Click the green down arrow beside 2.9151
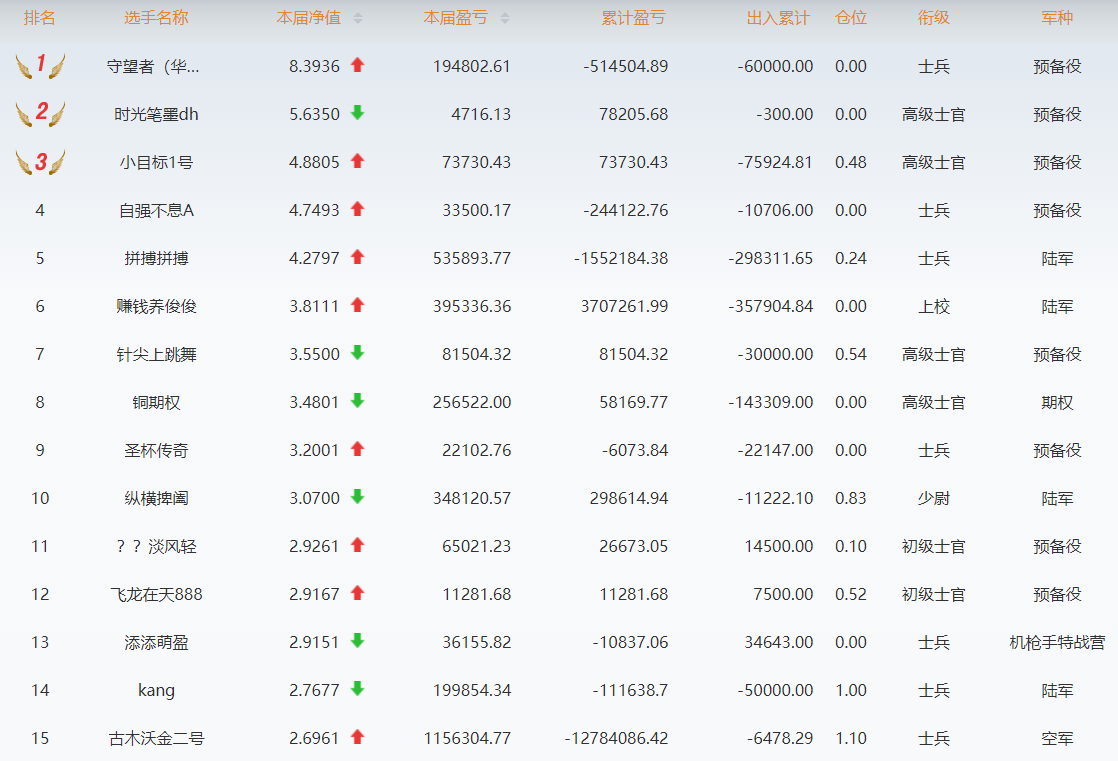Image resolution: width=1118 pixels, height=761 pixels. [x=358, y=641]
